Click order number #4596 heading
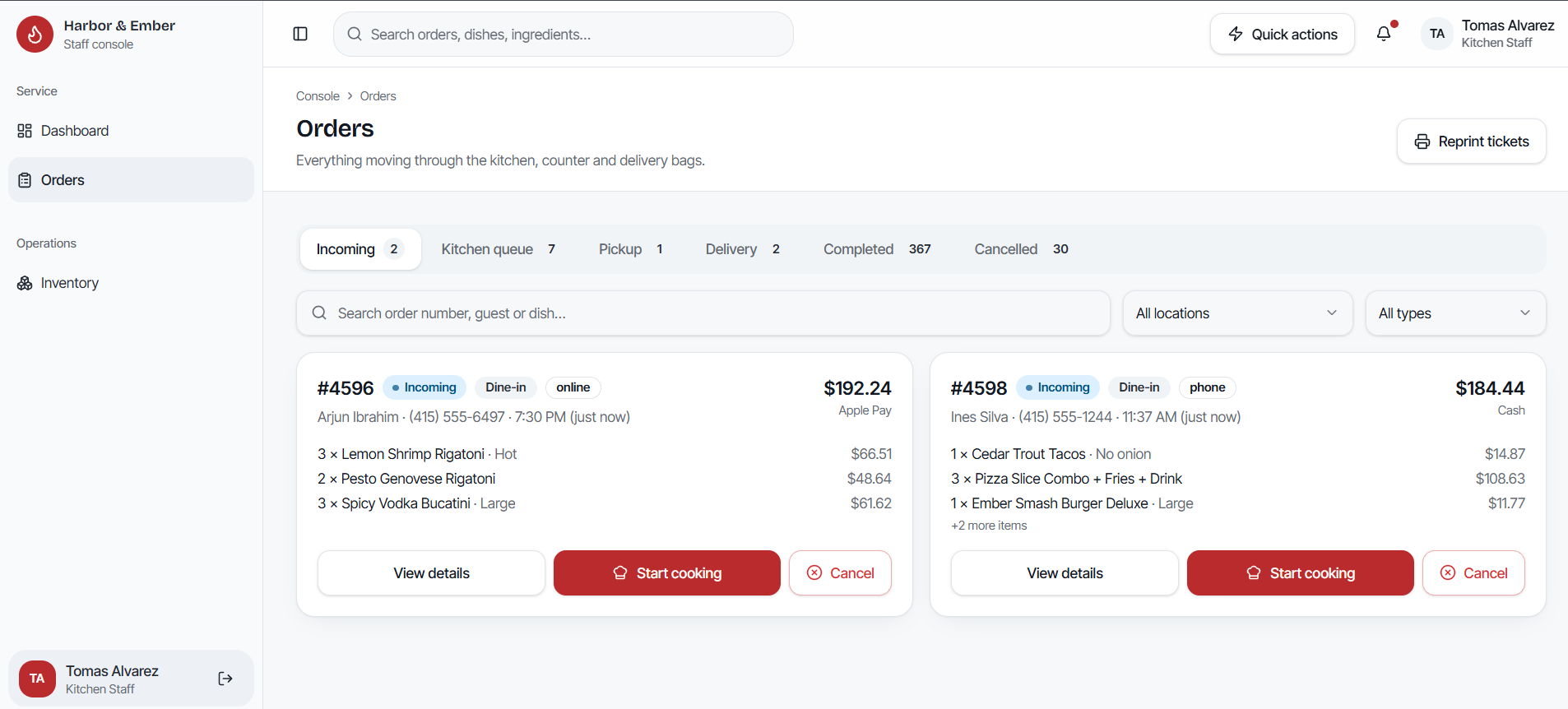This screenshot has height=709, width=1568. (x=346, y=388)
